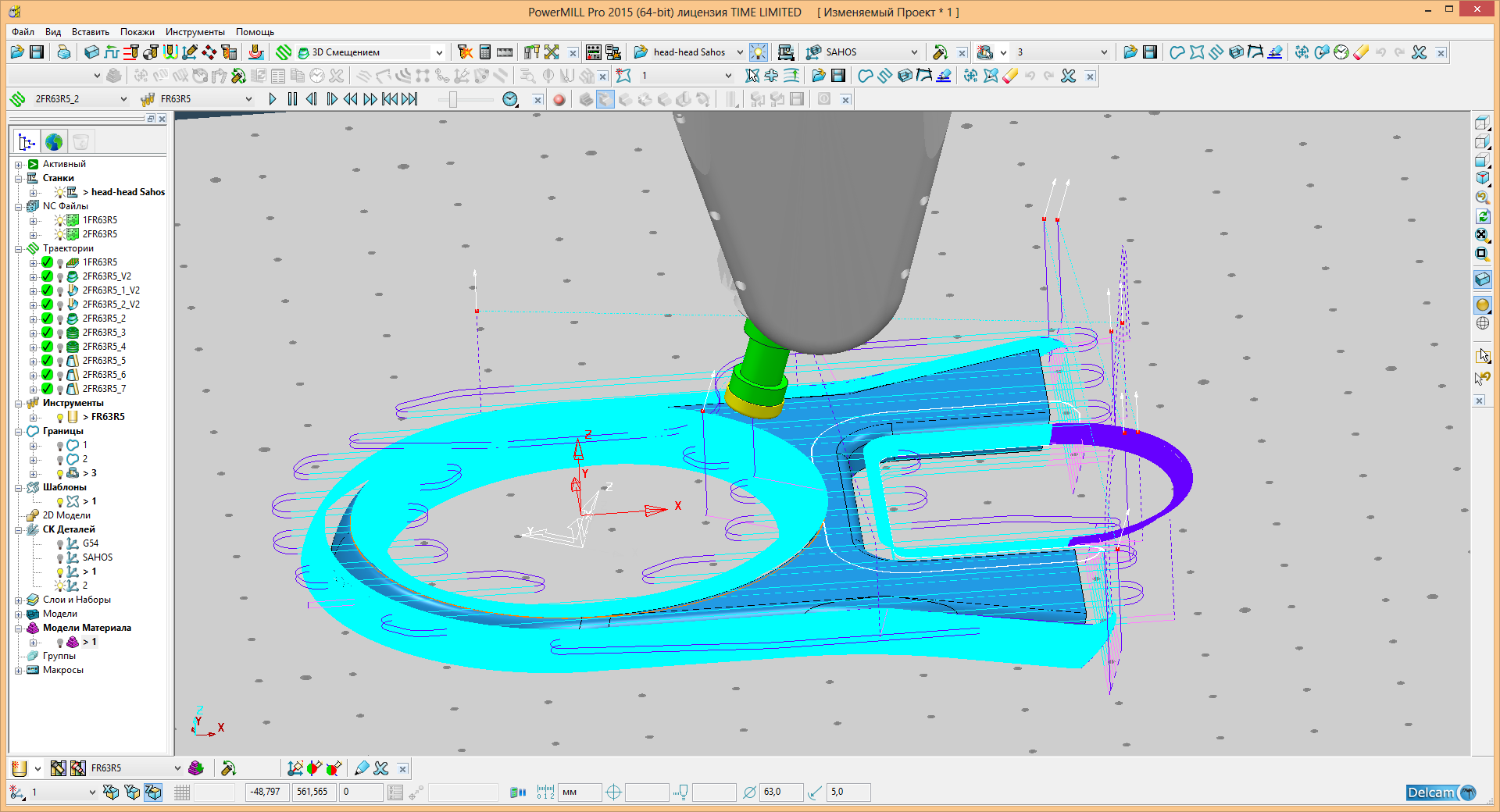Click the wireframe globe view icon
Image resolution: width=1500 pixels, height=812 pixels.
coord(1482,323)
